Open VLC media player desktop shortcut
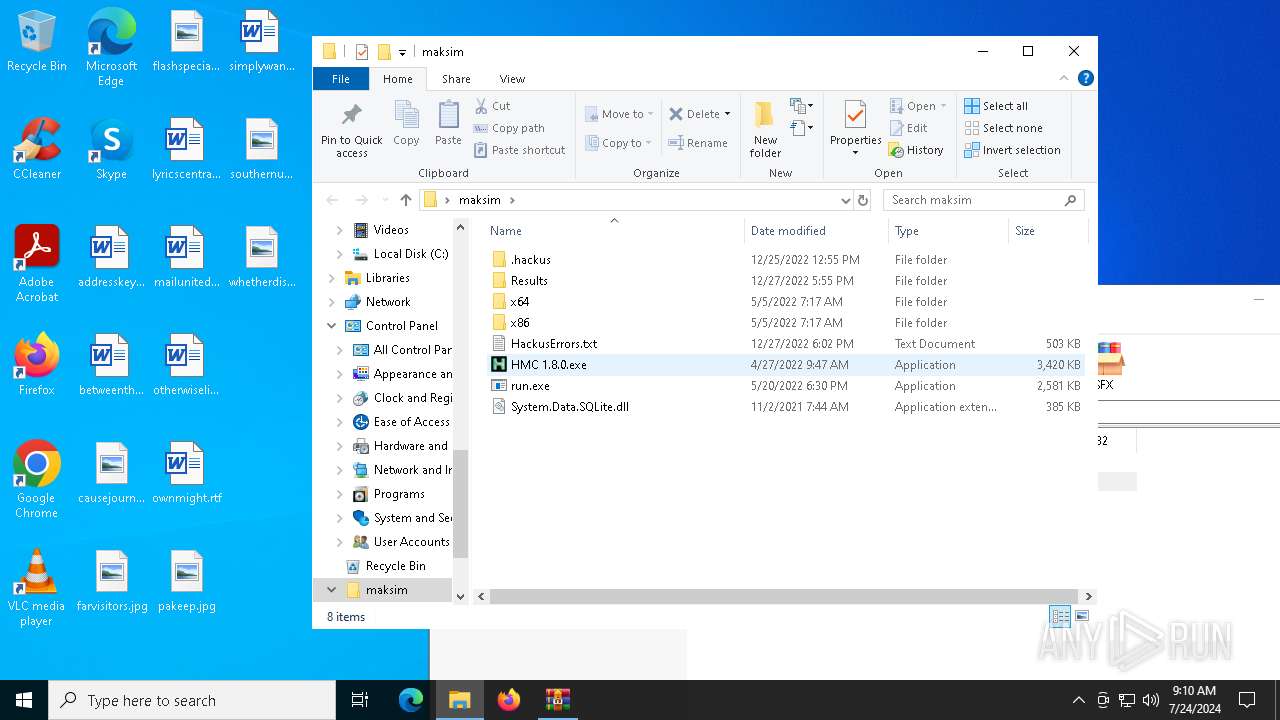Screen dimensions: 1280x720 point(36,589)
